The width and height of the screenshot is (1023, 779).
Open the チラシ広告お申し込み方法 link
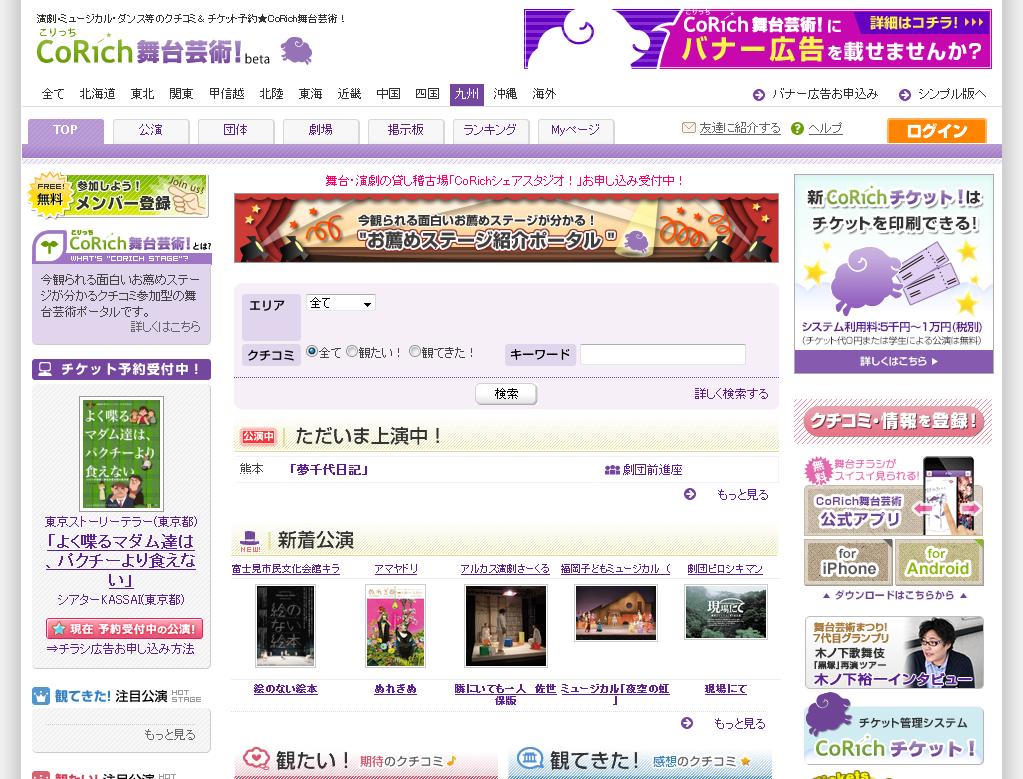(121, 649)
